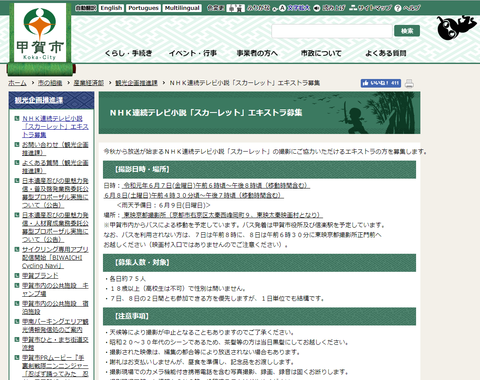
Task: Open the 甲賀市ひと・まち街道交流館 sidebar link
Action: pos(55,344)
